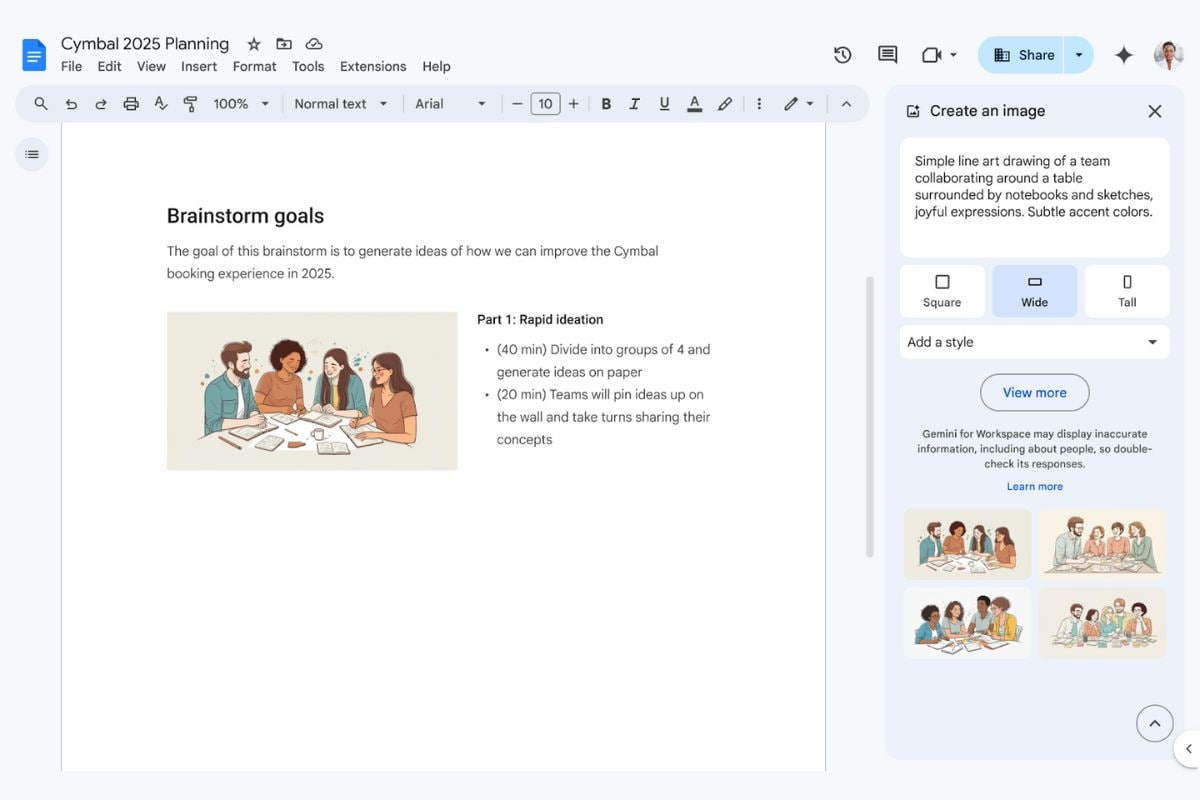Select the top-right generated image thumbnail
This screenshot has height=800, width=1200.
tap(1101, 544)
